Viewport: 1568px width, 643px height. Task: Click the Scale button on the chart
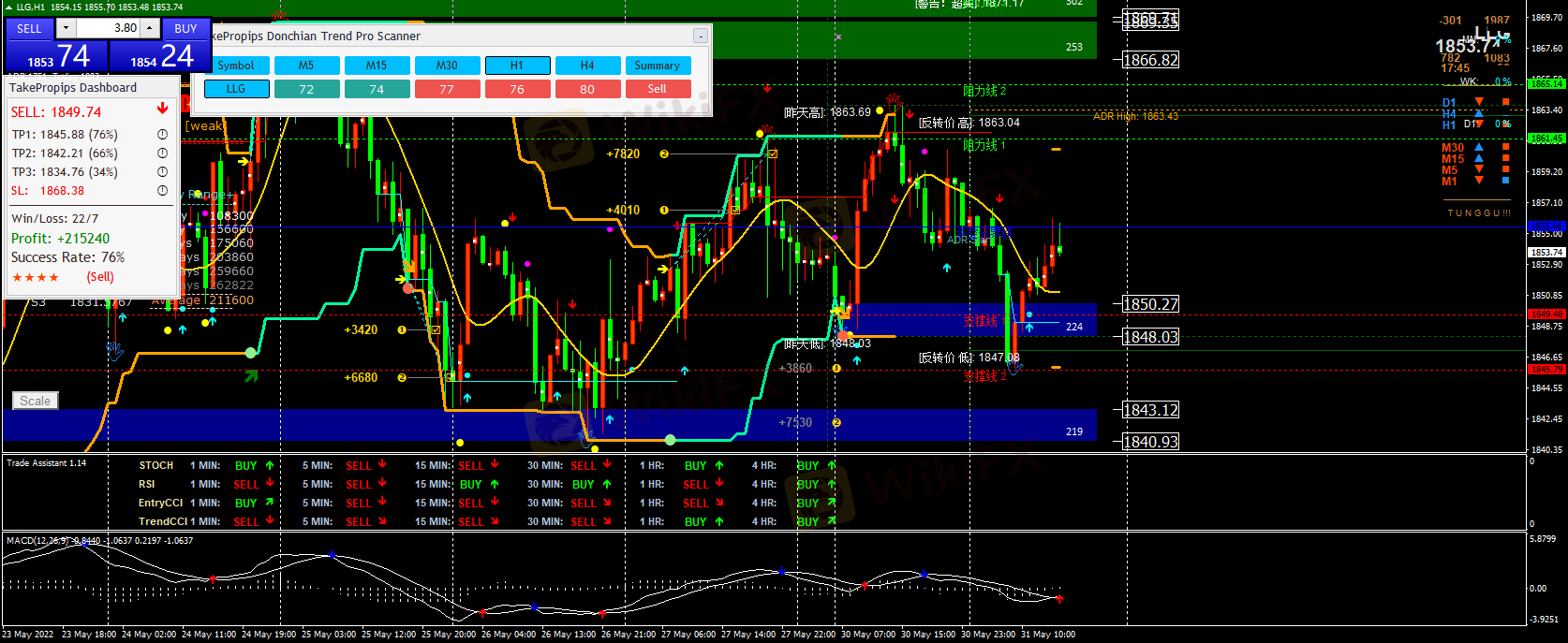[36, 401]
